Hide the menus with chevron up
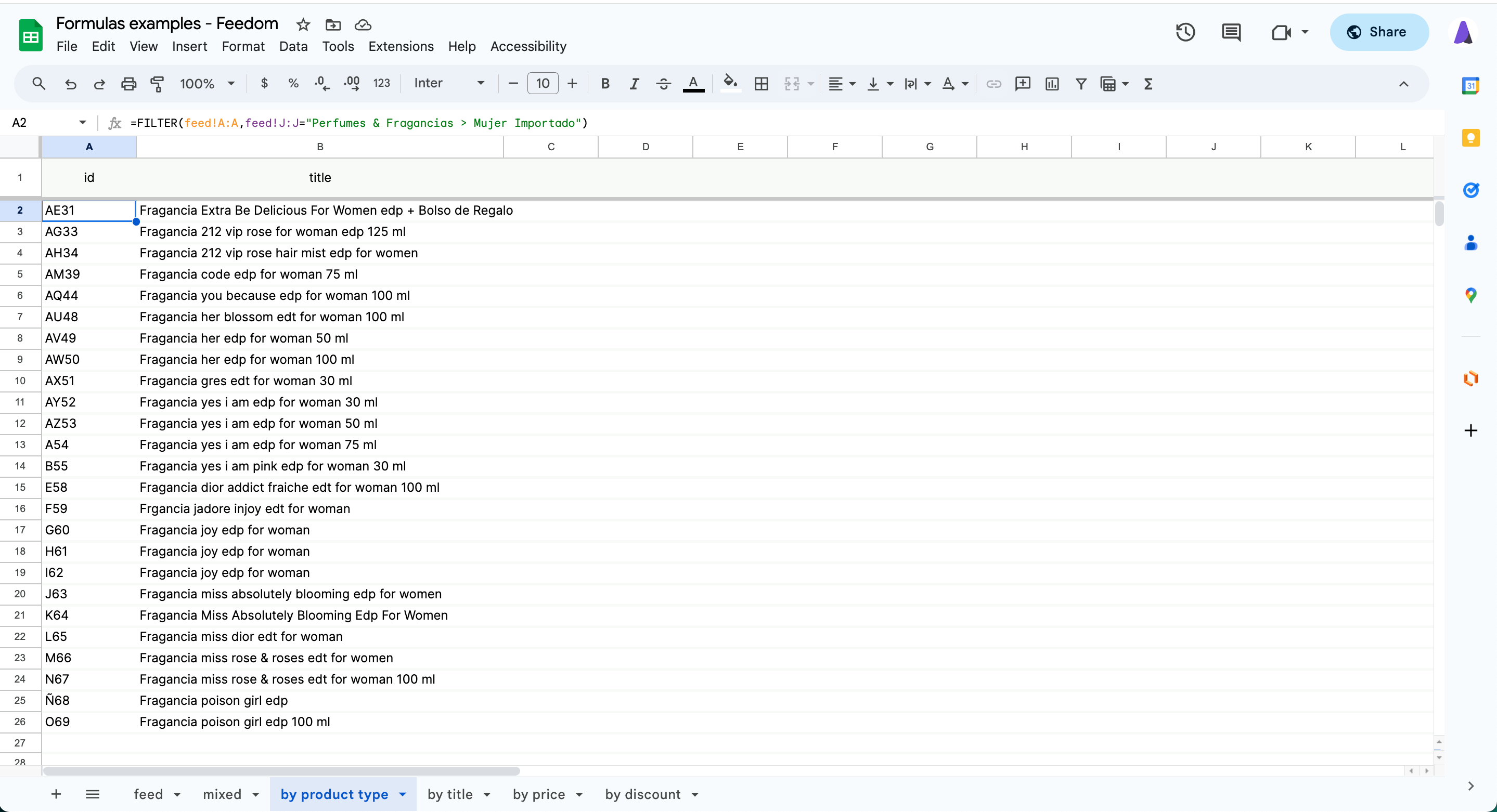The height and width of the screenshot is (812, 1497). [1403, 84]
